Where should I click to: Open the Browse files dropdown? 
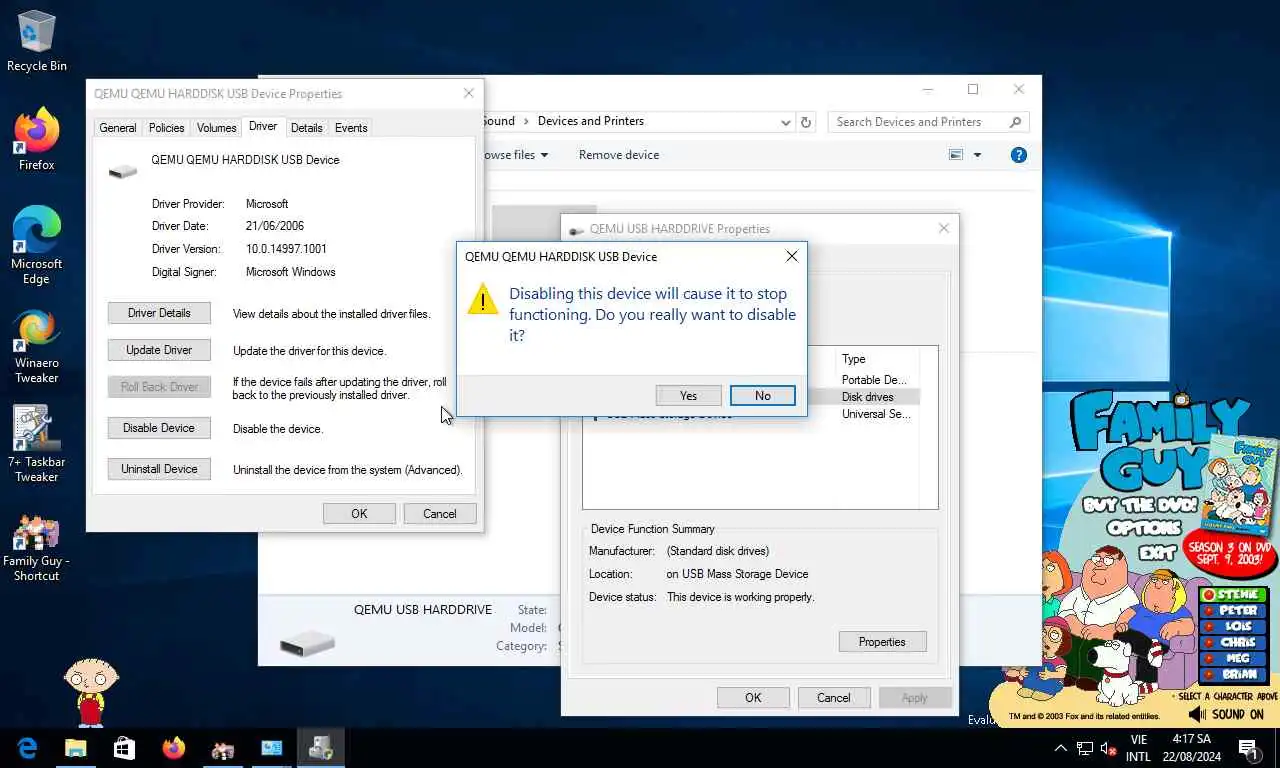[515, 155]
